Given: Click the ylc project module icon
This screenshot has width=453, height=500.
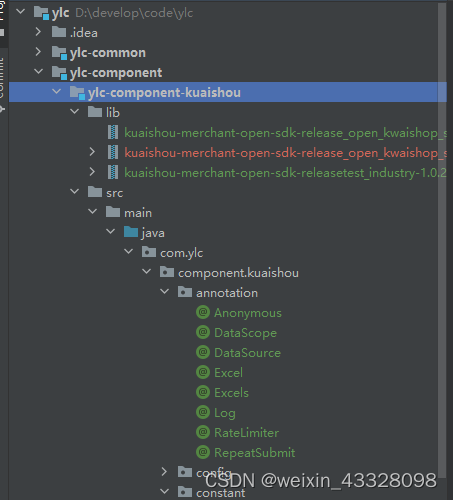Looking at the screenshot, I should click(42, 13).
